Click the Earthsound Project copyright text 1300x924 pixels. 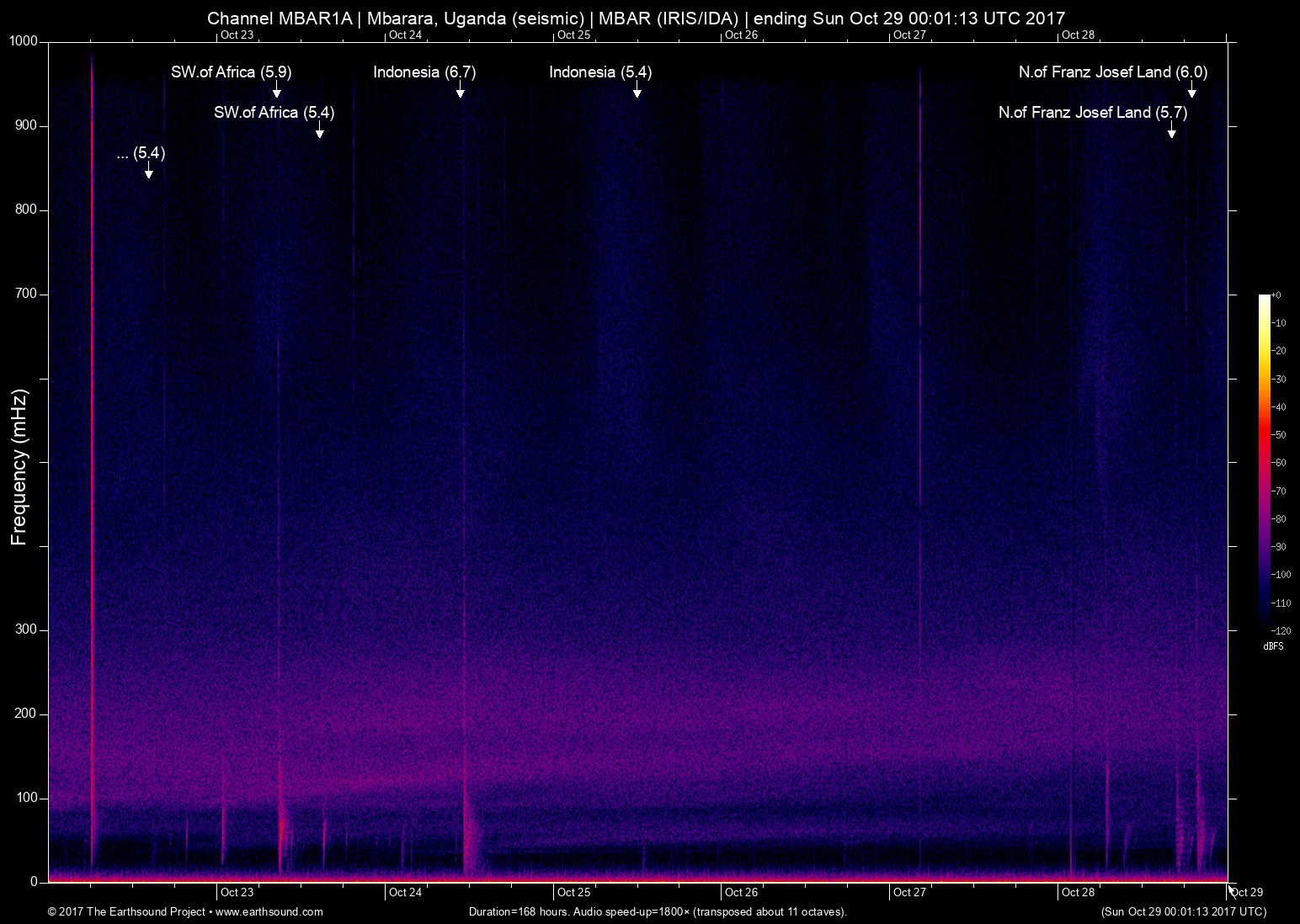(x=126, y=911)
